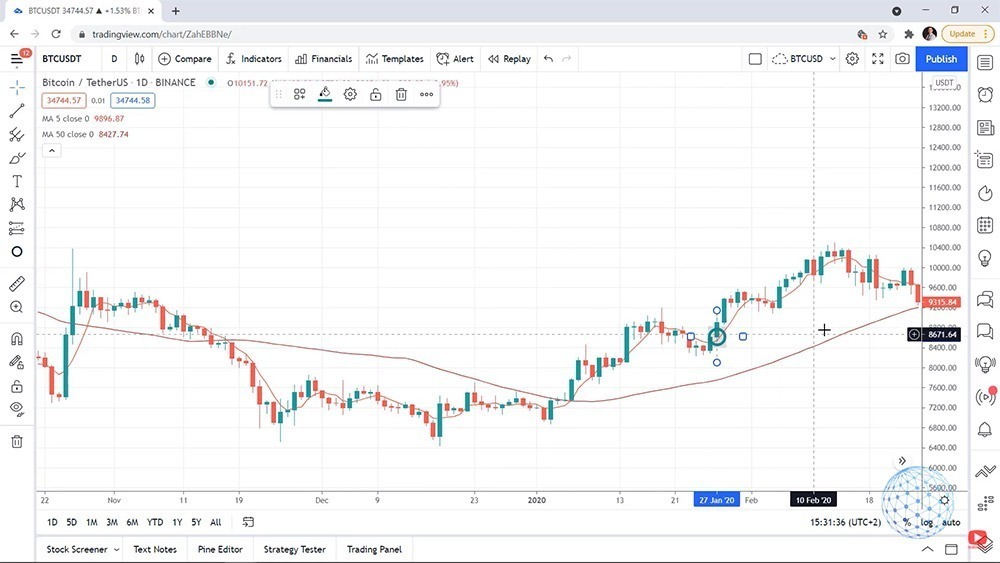Expand the Stock Screener dropdown arrow
The width and height of the screenshot is (1000, 563).
click(117, 549)
